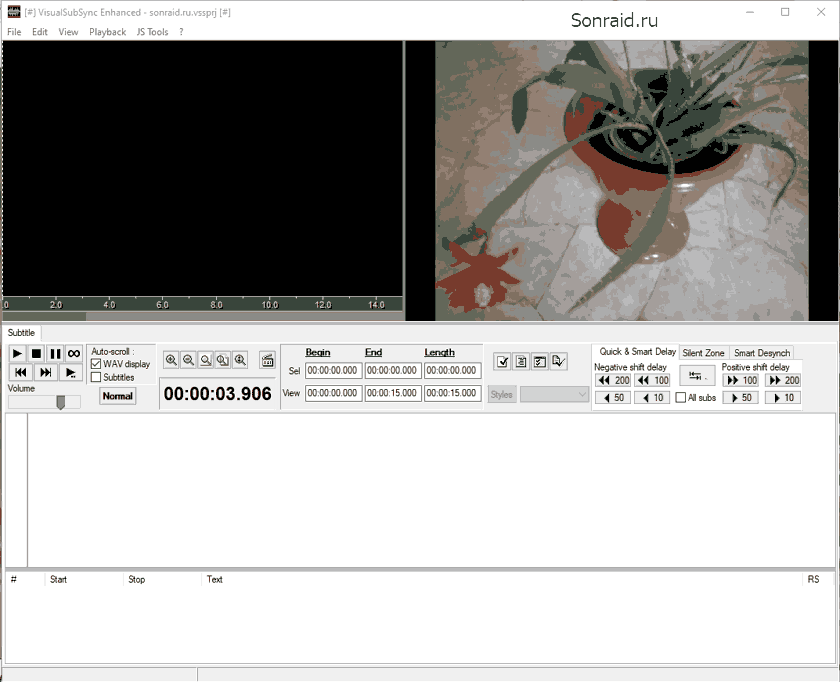Switch to the Silent Zone tab
The image size is (840, 682).
coord(703,353)
